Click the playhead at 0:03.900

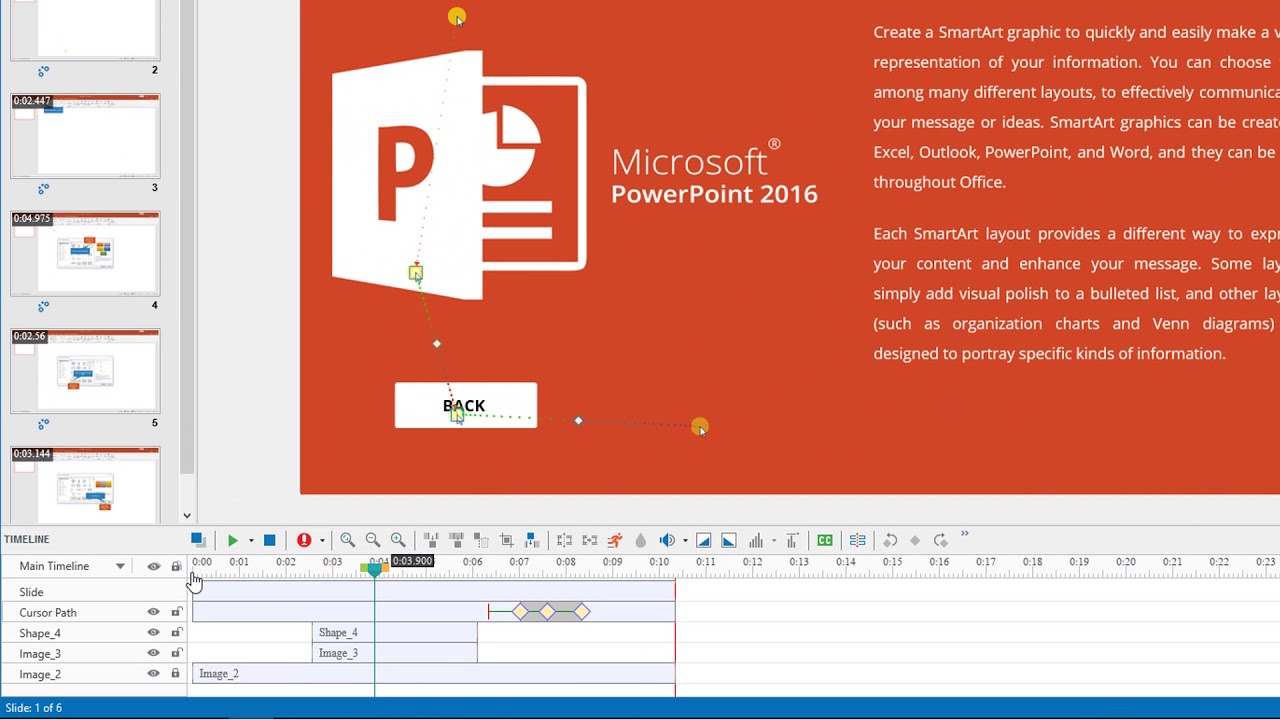pos(375,569)
